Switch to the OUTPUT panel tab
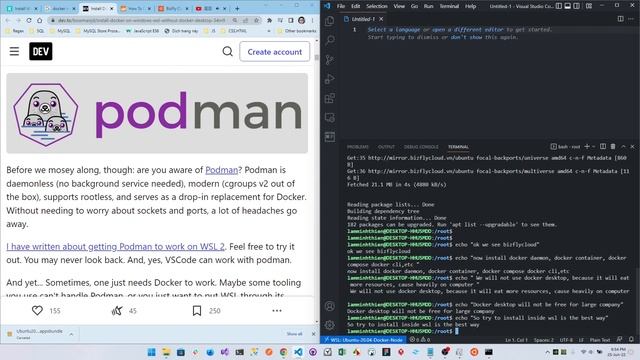The image size is (640, 360). [x=386, y=147]
